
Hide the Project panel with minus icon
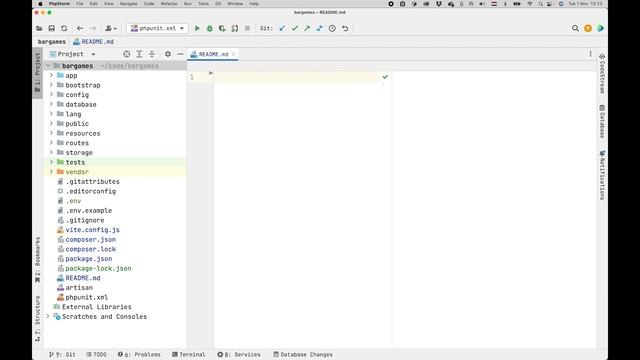[180, 54]
